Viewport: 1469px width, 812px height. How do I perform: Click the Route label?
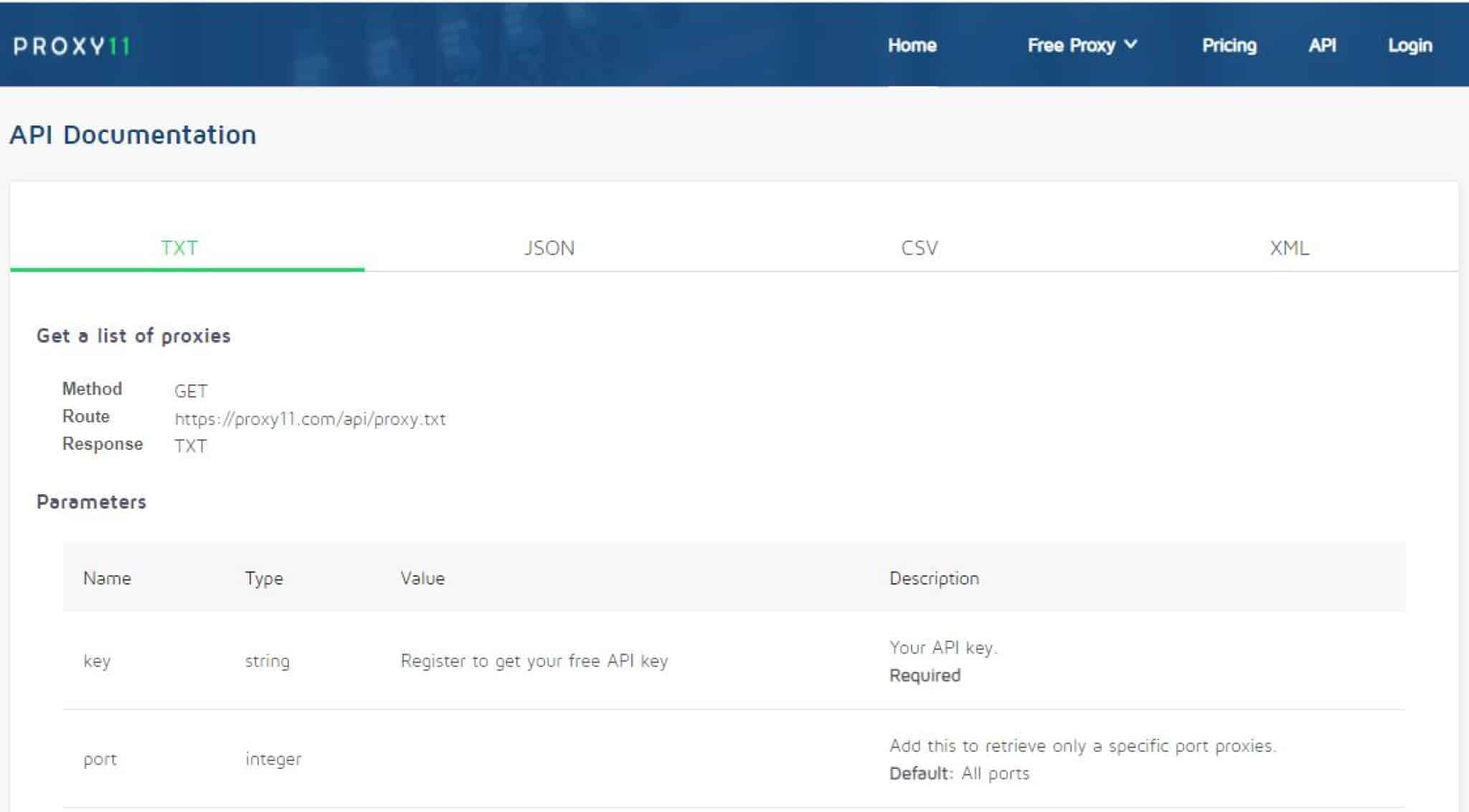click(x=86, y=416)
